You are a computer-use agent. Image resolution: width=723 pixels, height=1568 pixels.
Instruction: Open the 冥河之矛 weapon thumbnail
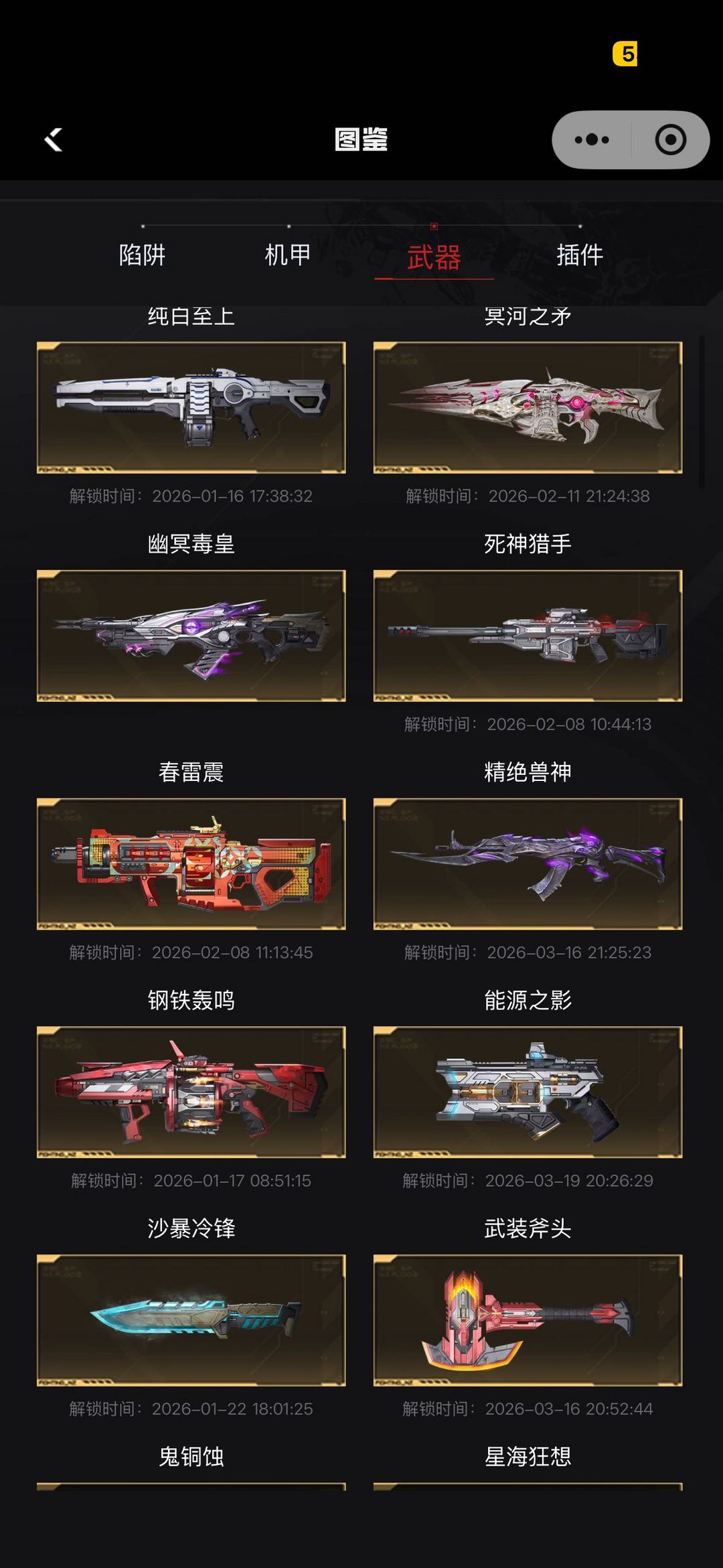[528, 407]
